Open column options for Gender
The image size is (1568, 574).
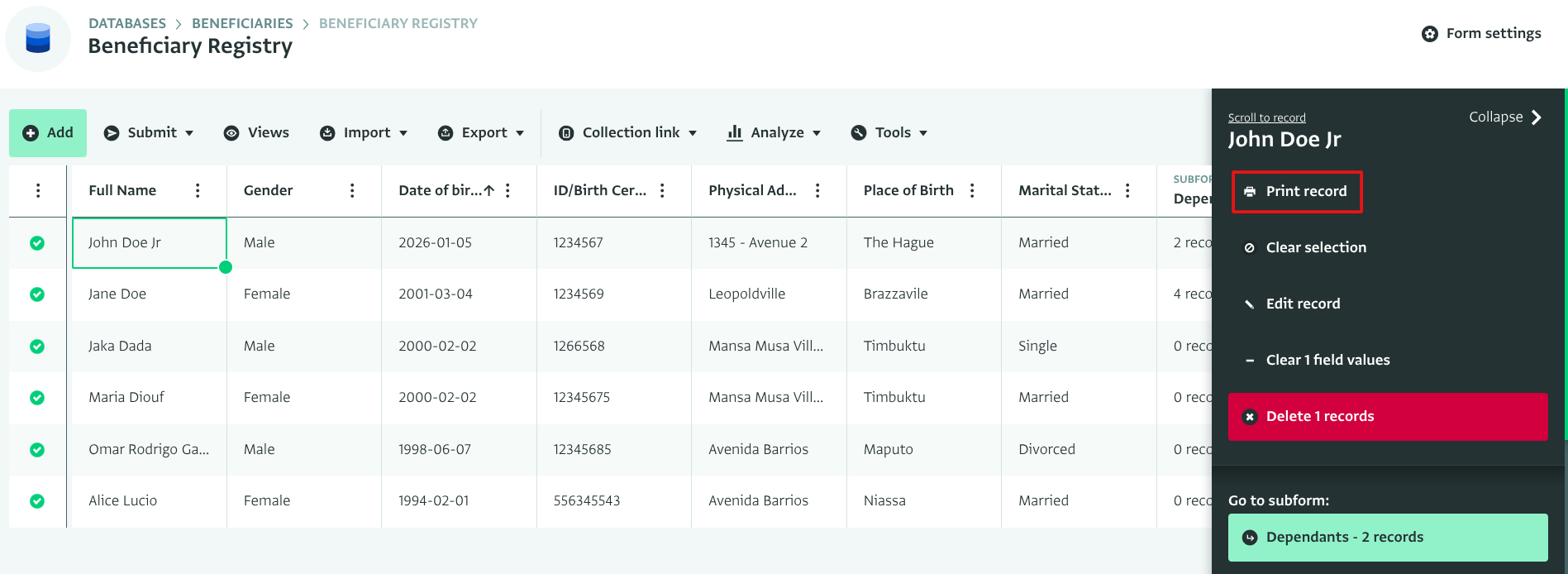pos(352,191)
